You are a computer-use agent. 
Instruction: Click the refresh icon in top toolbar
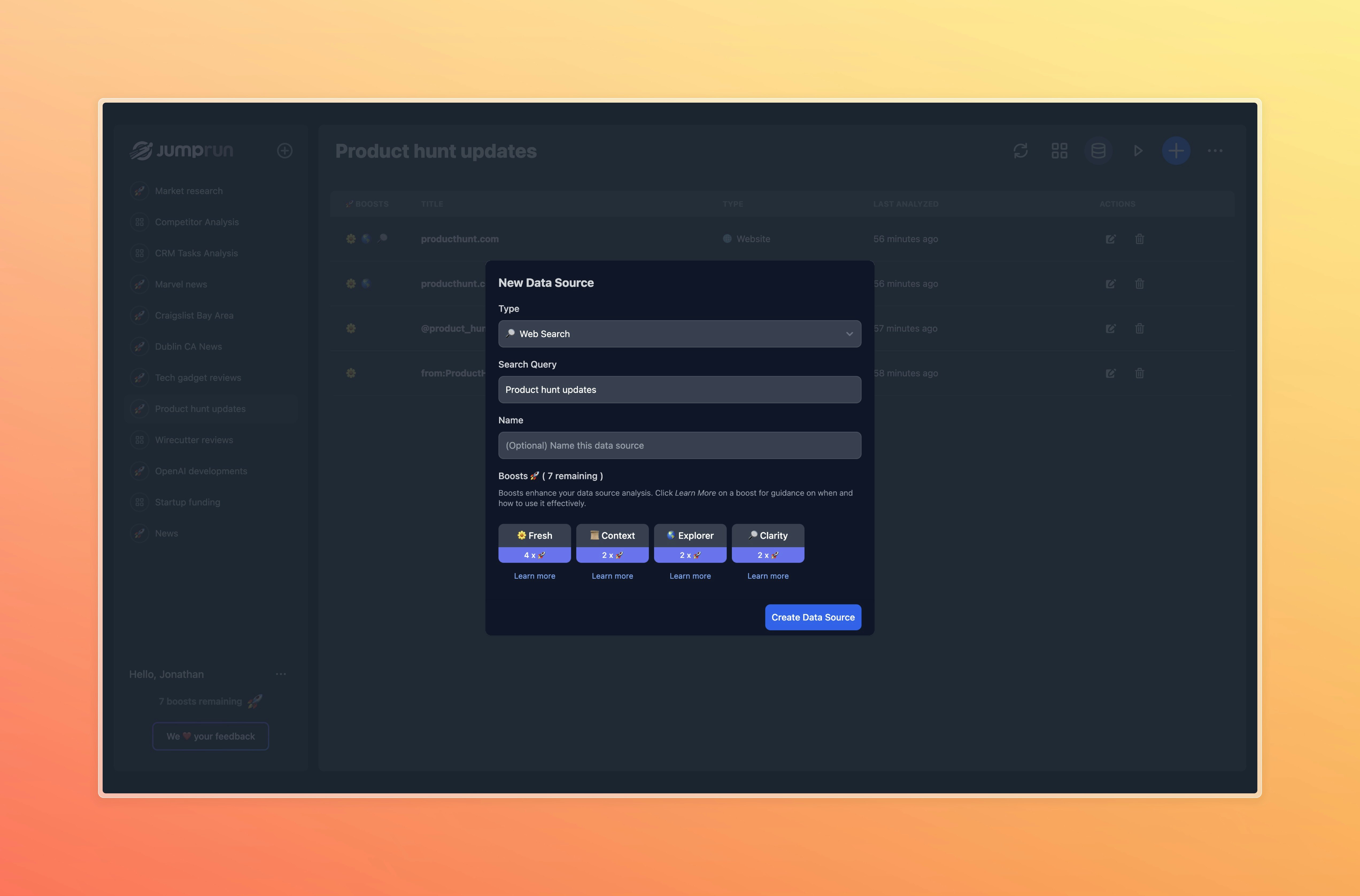(x=1021, y=151)
